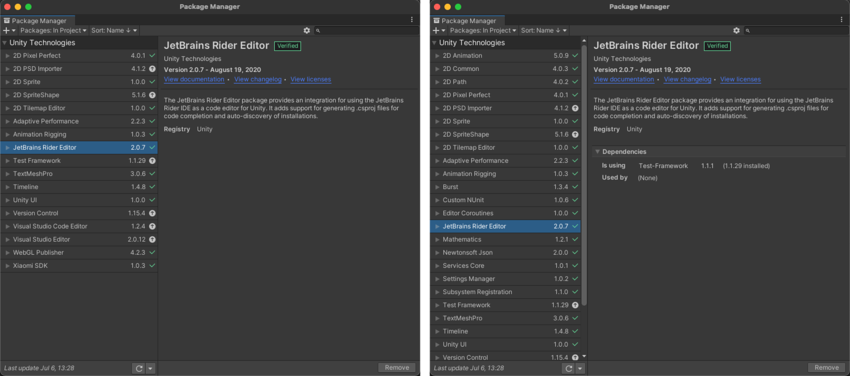850x376 pixels.
Task: Select the 2D Common package
Action: click(505, 69)
